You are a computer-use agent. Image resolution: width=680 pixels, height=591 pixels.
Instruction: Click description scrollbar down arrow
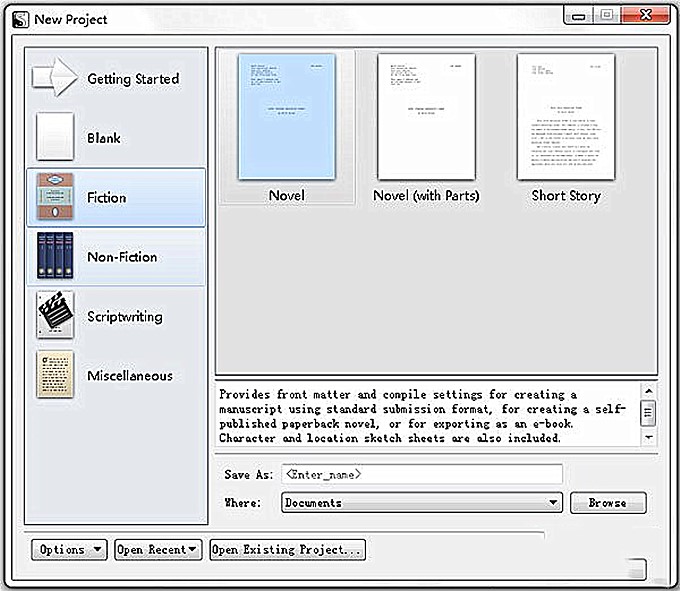pyautogui.click(x=649, y=437)
